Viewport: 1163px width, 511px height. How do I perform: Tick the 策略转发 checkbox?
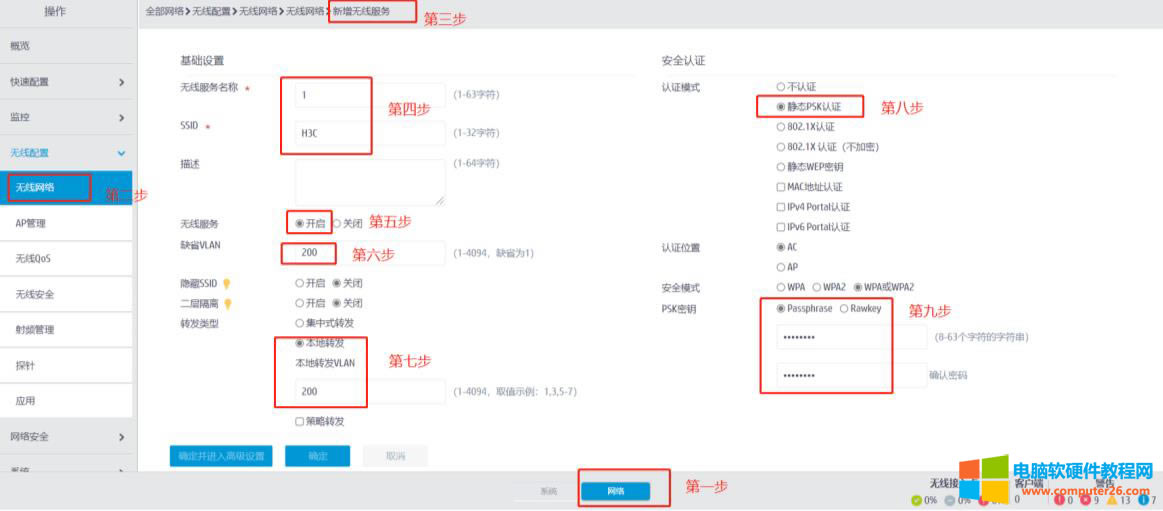pos(300,421)
